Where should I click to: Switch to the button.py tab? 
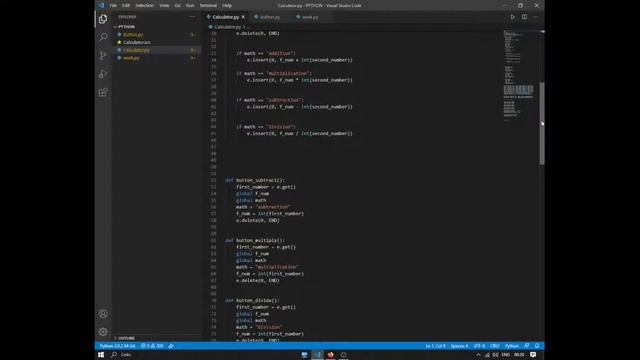pos(270,17)
